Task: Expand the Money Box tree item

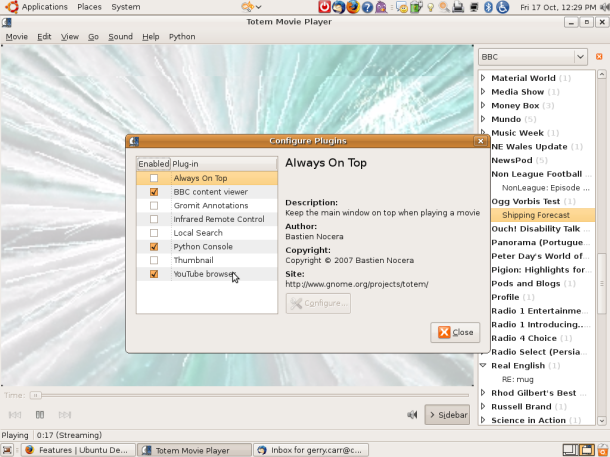Action: click(483, 105)
